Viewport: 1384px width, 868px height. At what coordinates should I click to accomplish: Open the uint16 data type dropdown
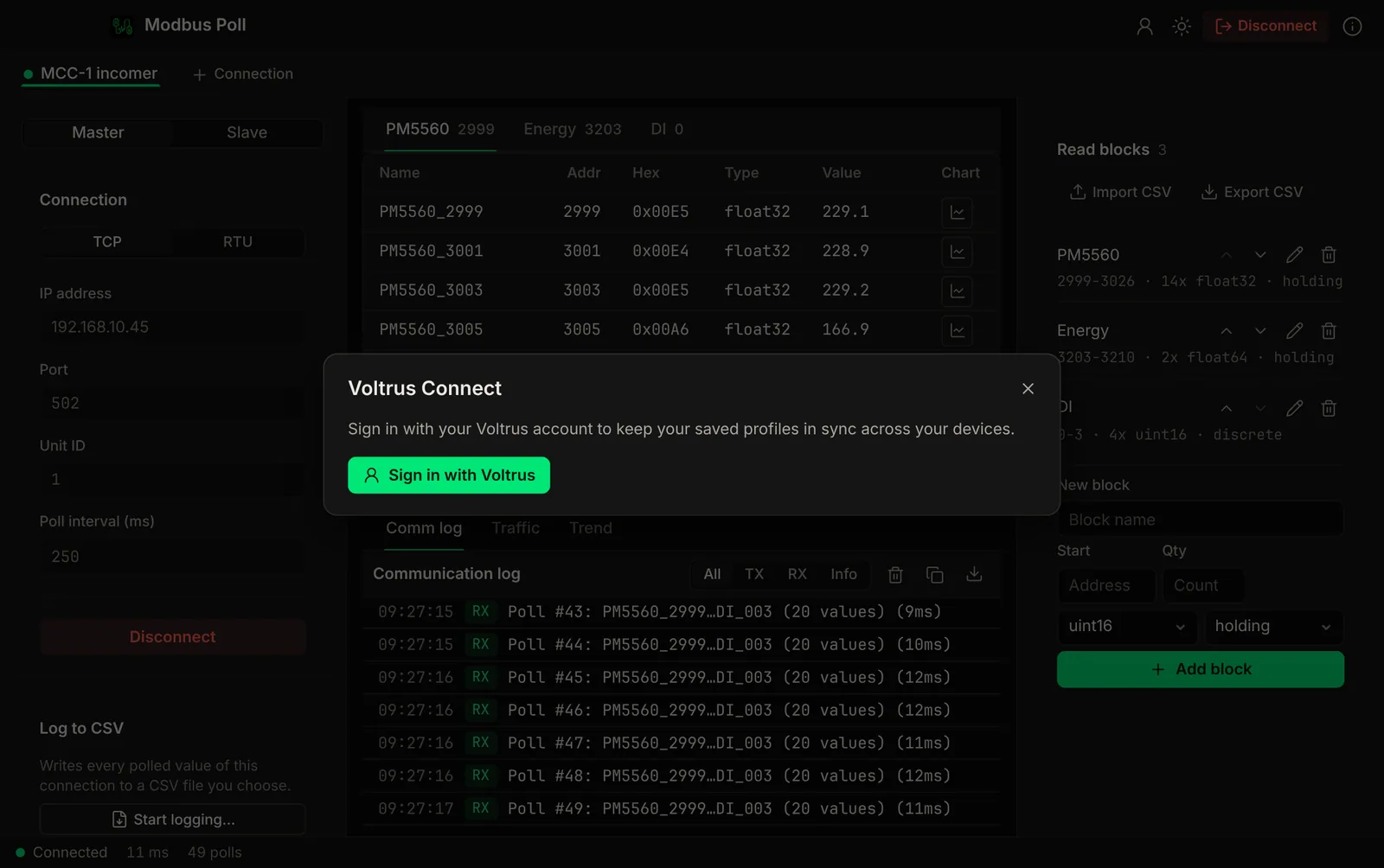tap(1126, 627)
